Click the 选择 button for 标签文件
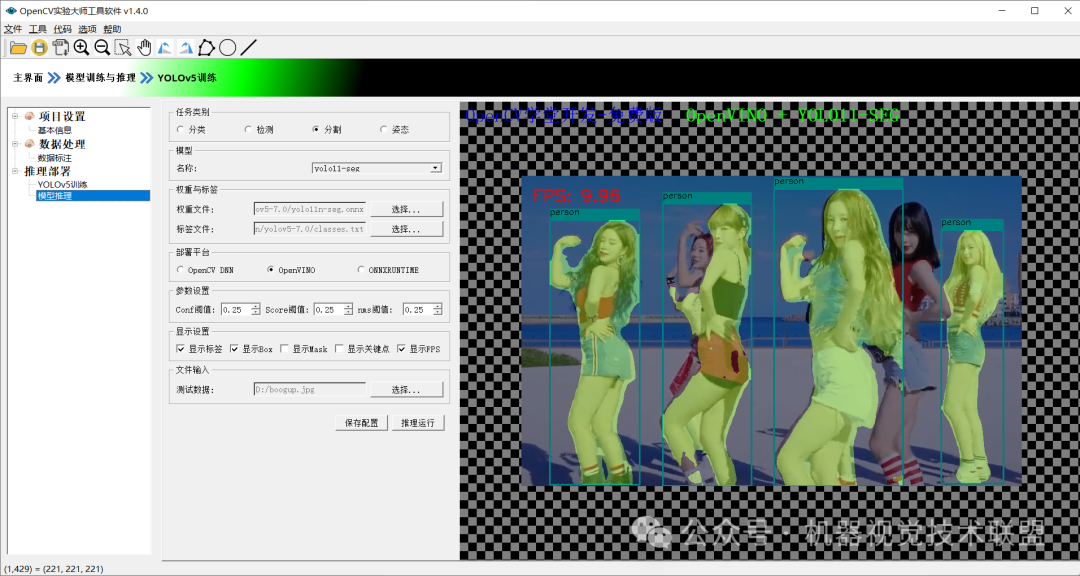The height and width of the screenshot is (576, 1080). (x=406, y=229)
